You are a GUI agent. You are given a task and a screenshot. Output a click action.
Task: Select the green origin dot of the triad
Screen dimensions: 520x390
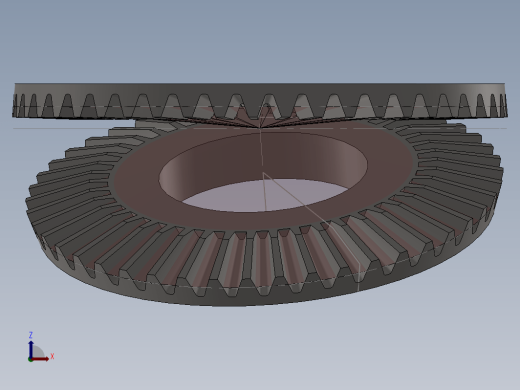(x=30, y=360)
